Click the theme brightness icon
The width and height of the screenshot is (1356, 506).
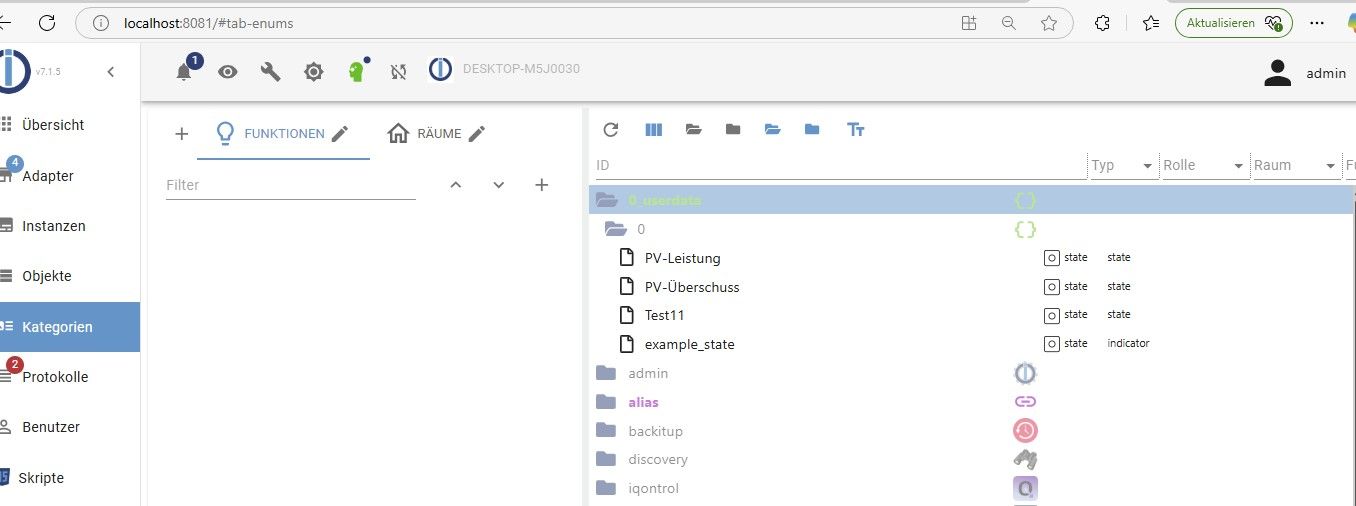314,72
